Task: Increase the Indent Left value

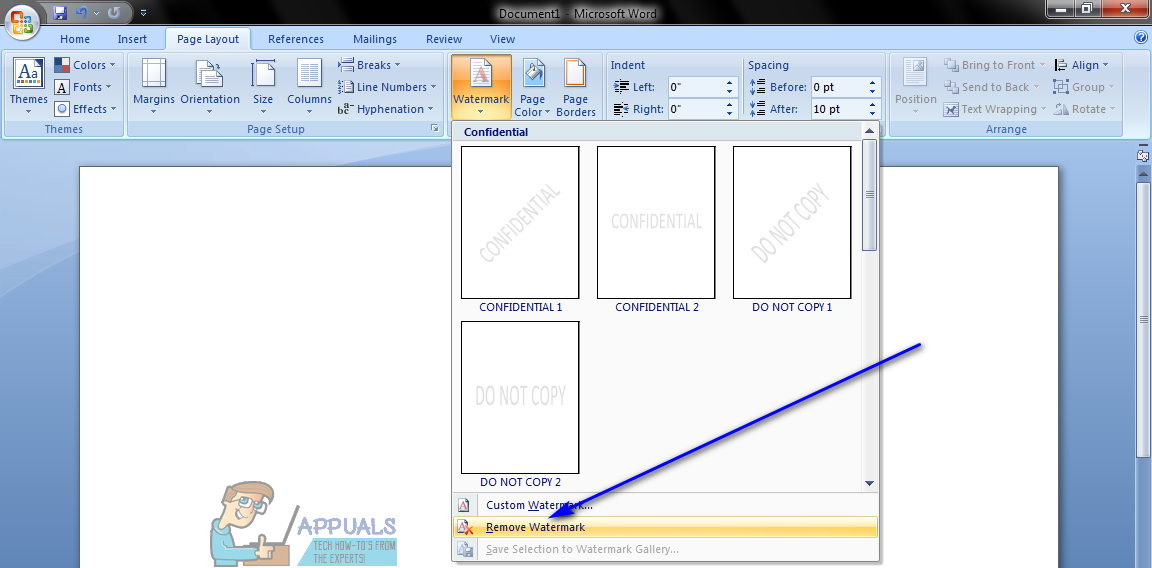Action: (730, 82)
